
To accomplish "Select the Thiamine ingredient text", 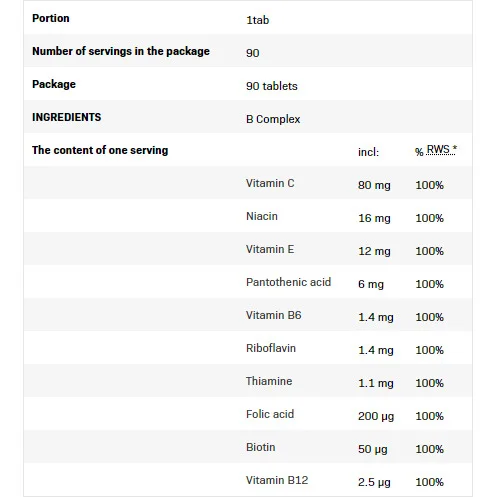I will (269, 381).
